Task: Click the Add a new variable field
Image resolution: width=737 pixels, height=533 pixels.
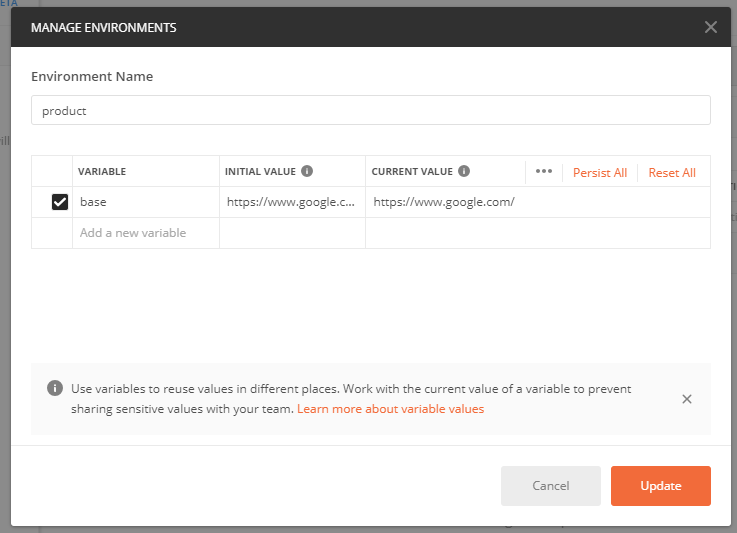Action: coord(145,233)
